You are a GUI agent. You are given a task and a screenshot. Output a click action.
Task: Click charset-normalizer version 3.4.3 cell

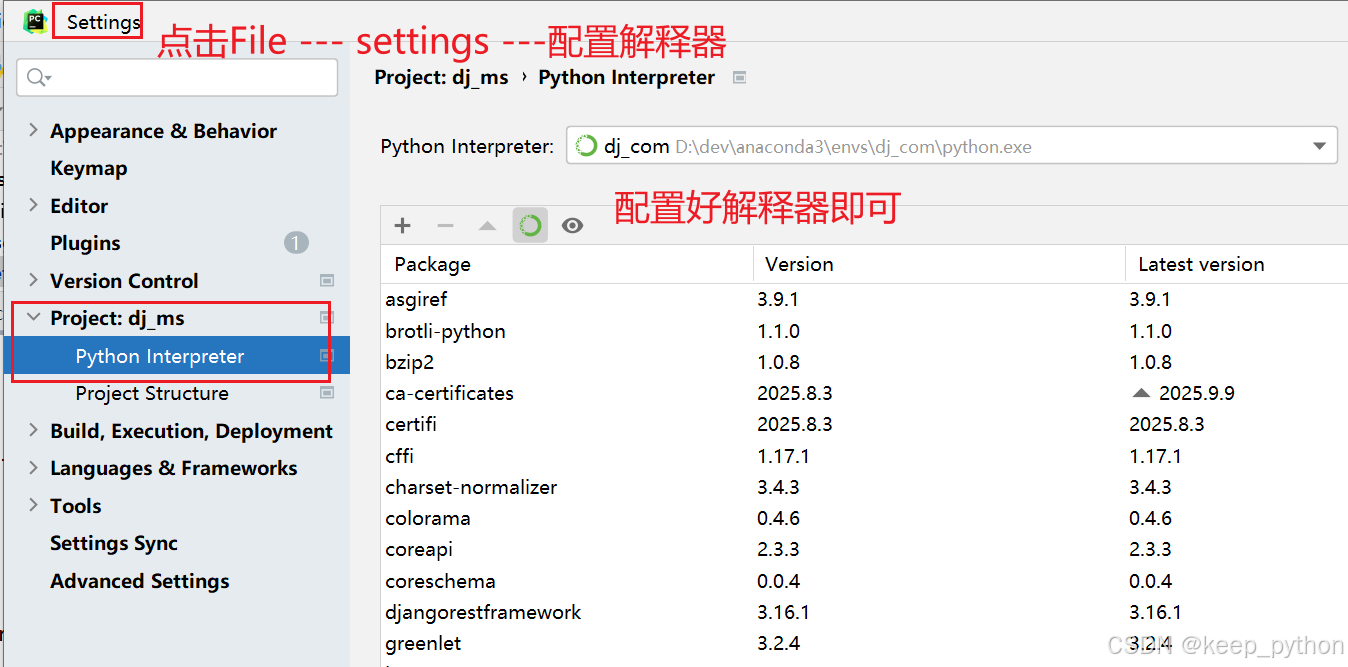click(778, 487)
